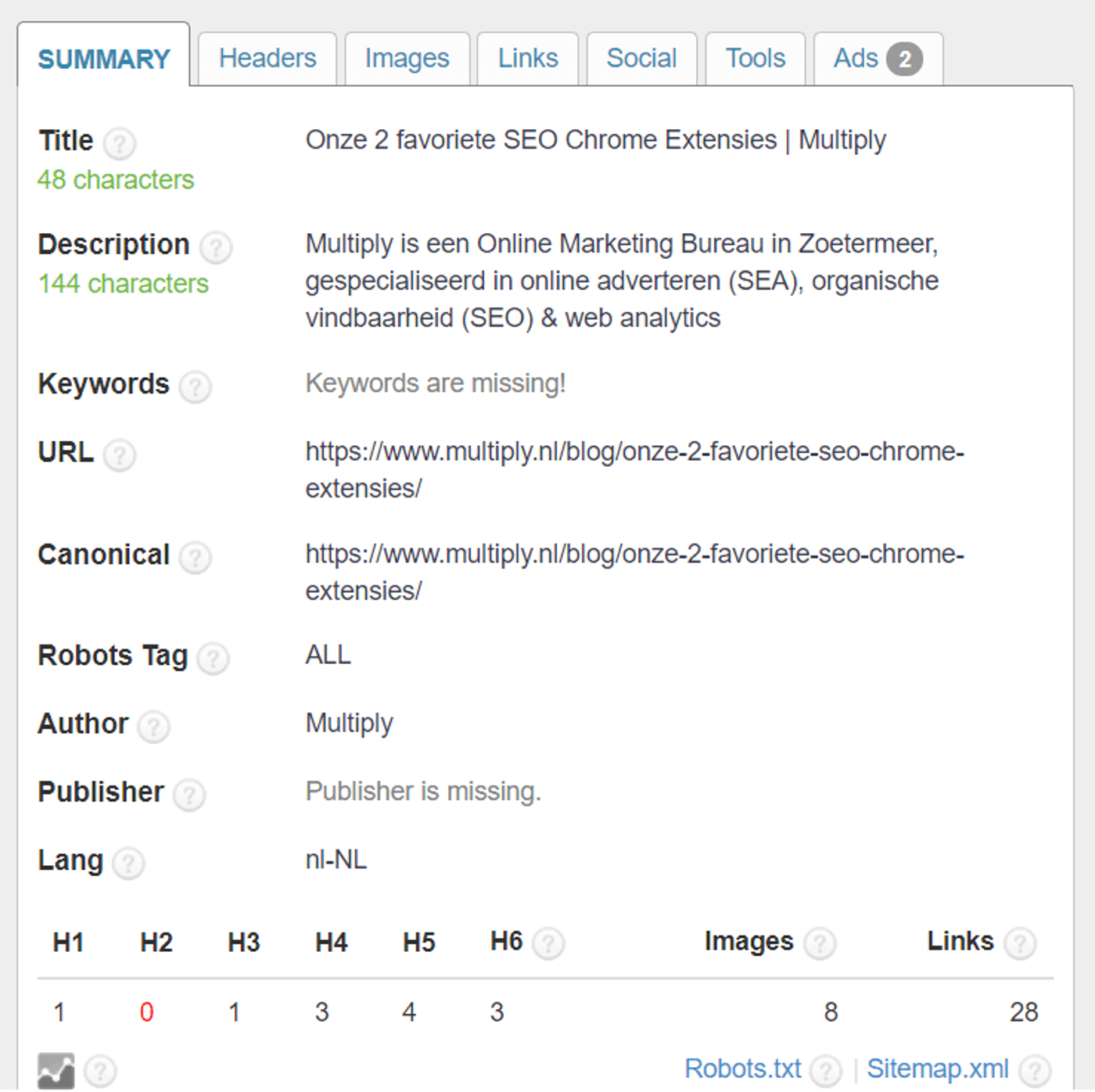
Task: Click the Images count '8'
Action: coord(831,1012)
